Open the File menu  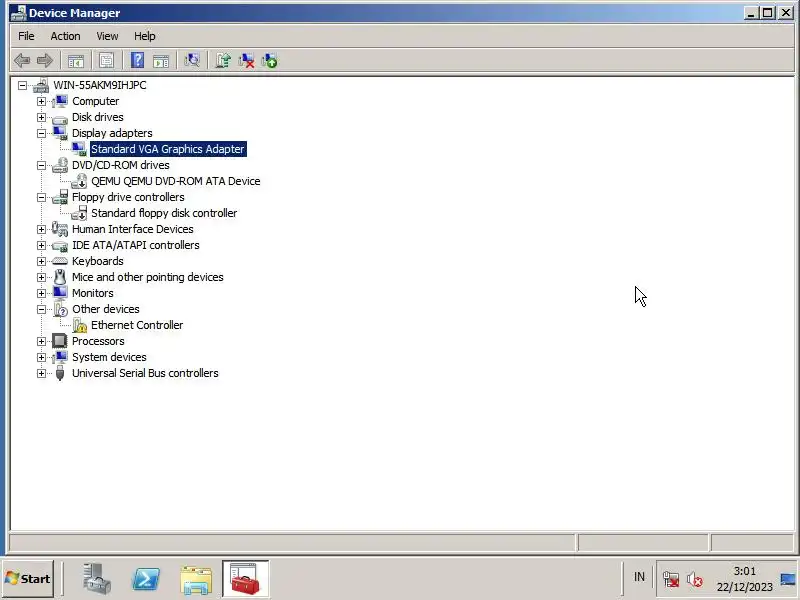pos(26,36)
